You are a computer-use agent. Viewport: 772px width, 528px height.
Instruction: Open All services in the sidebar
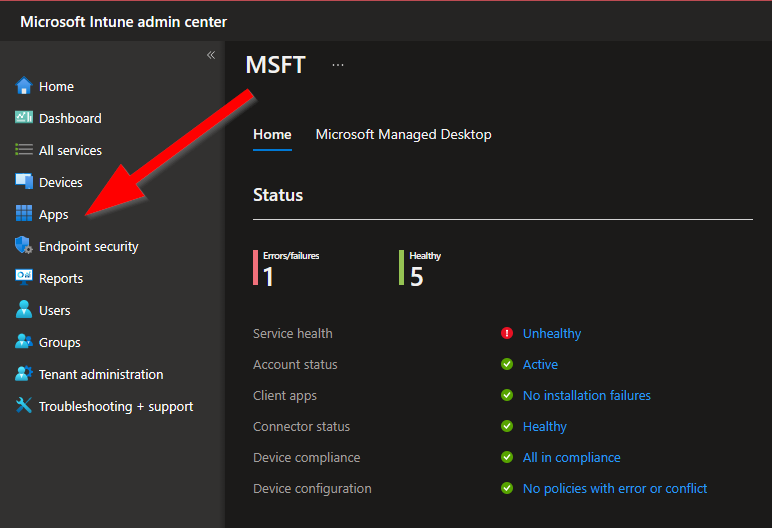(x=70, y=150)
